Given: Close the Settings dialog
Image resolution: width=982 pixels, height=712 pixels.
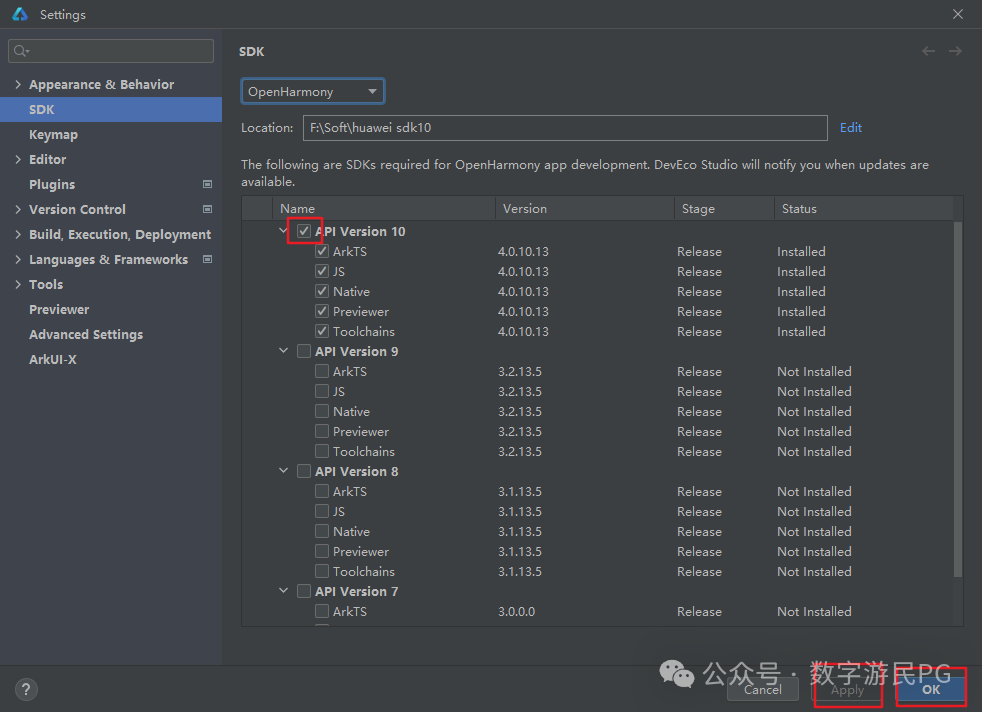Looking at the screenshot, I should 958,14.
